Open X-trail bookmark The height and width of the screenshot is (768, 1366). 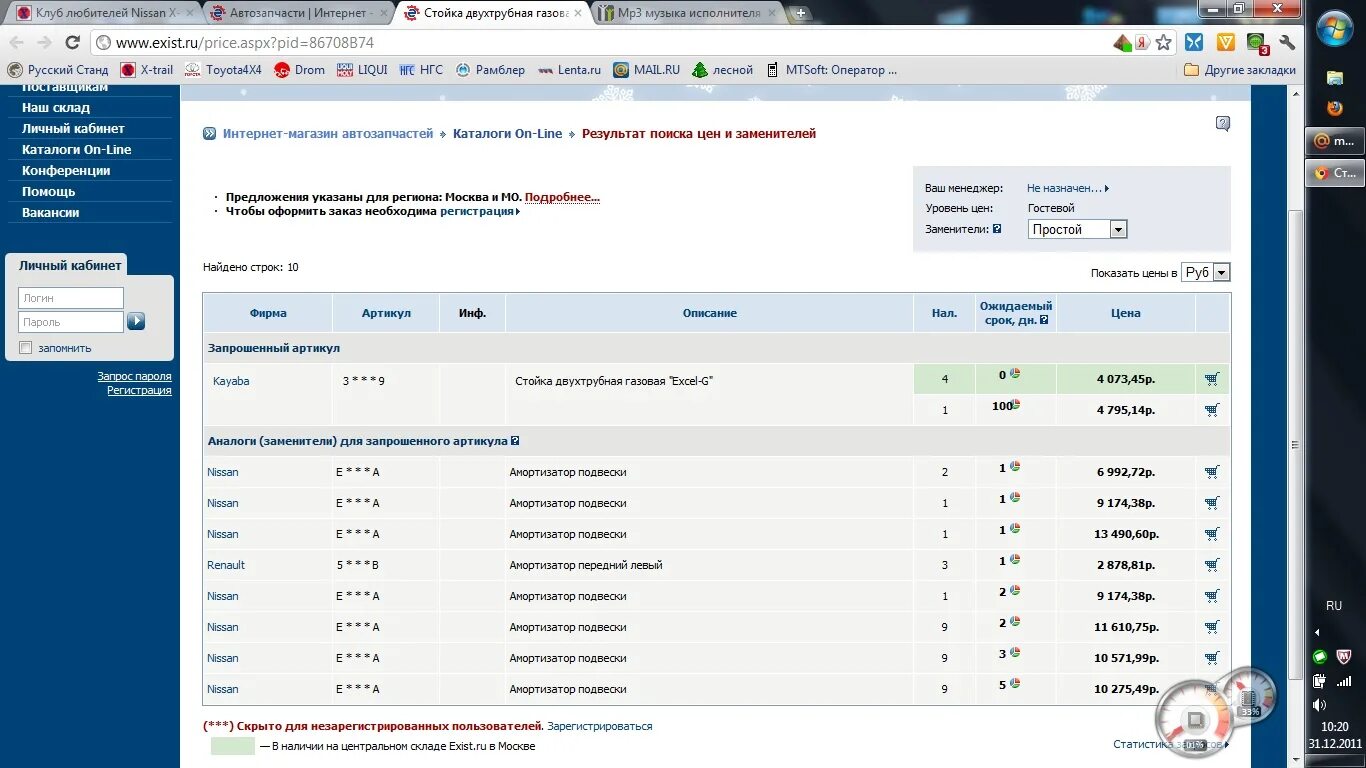coord(147,70)
